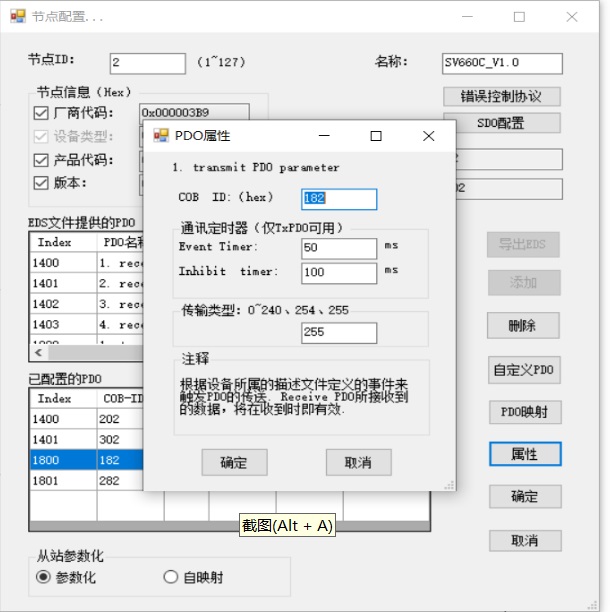610x612 pixels.
Task: Open the 错误控制协议 settings
Action: 501,97
